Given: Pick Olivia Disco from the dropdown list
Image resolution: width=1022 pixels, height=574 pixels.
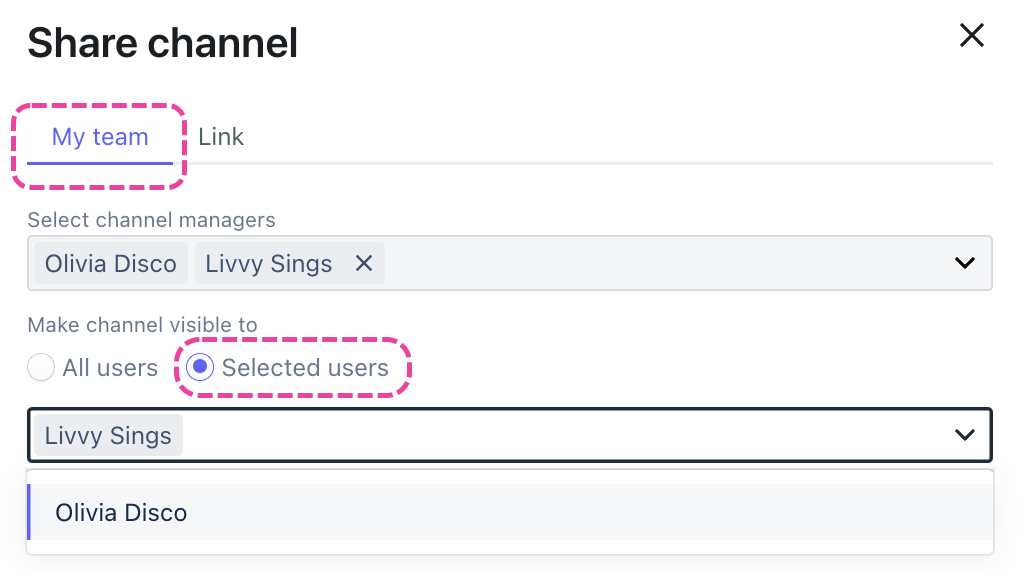Looking at the screenshot, I should click(x=121, y=513).
